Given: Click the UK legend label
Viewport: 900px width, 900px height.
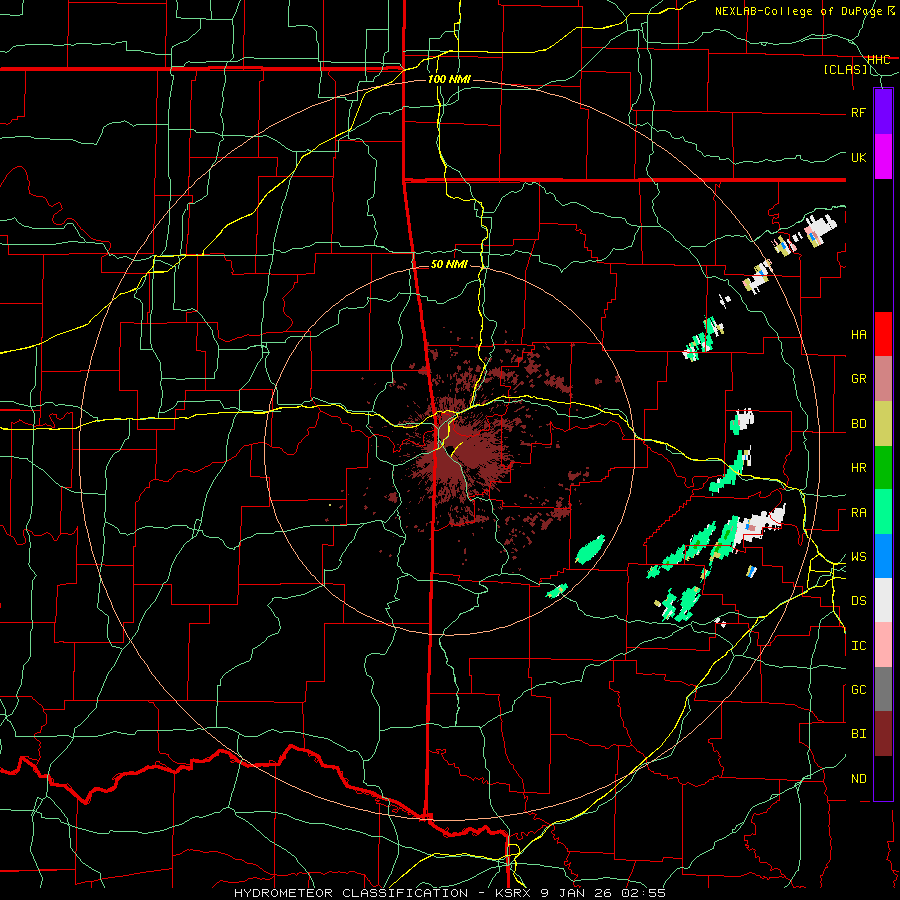Looking at the screenshot, I should (x=858, y=157).
